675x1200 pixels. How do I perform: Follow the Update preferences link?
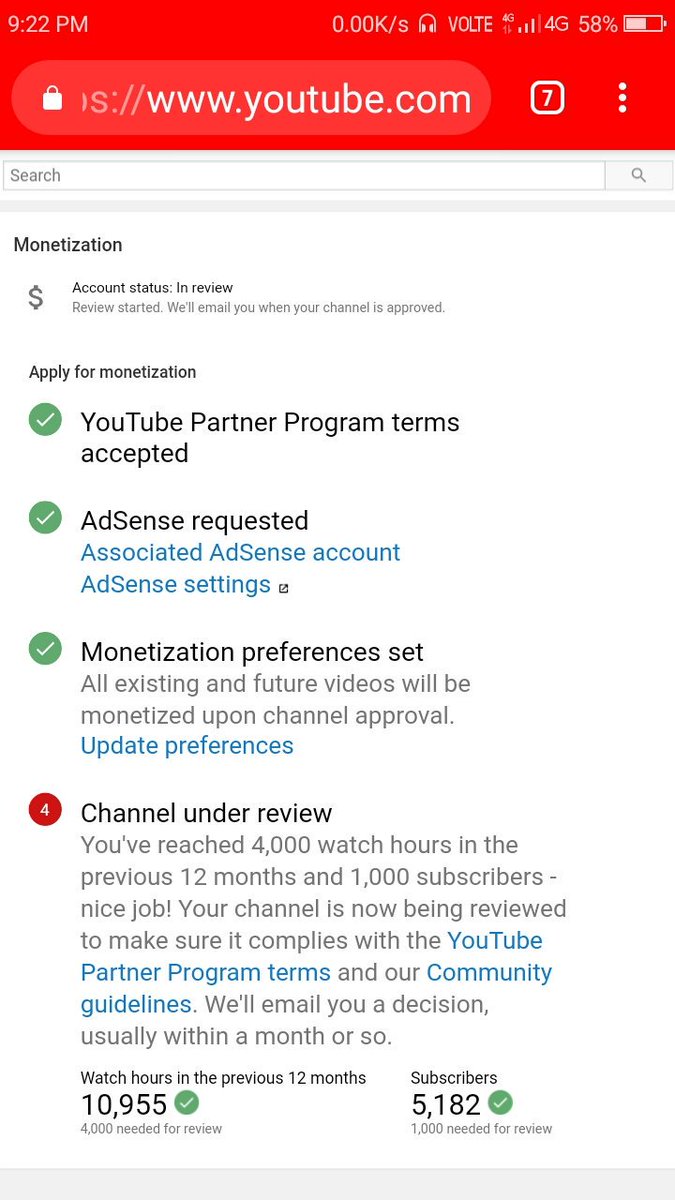(187, 746)
